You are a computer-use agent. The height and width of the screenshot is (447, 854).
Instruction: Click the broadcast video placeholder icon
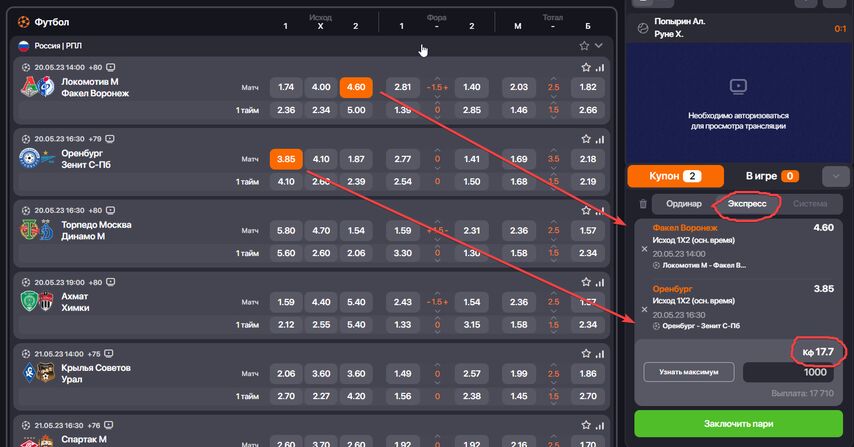[x=738, y=86]
